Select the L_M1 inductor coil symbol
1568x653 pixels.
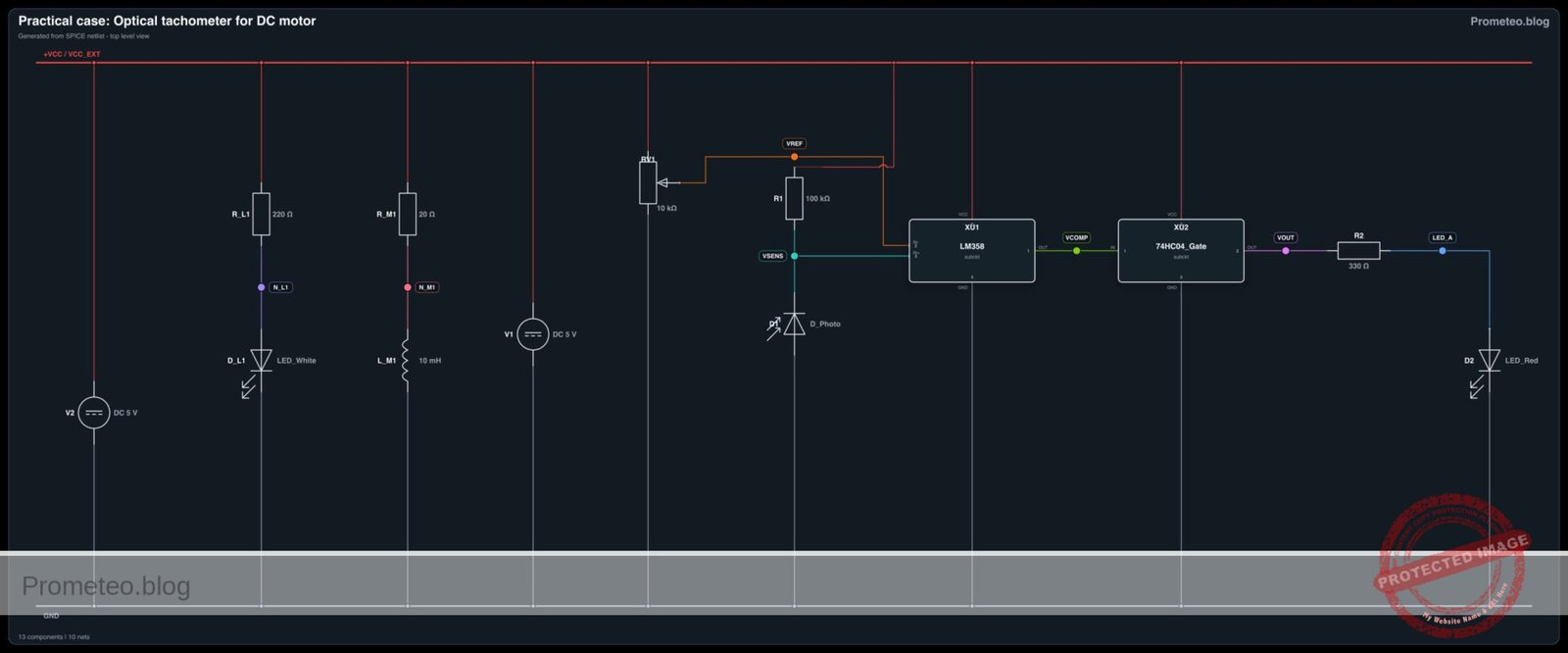[x=406, y=361]
